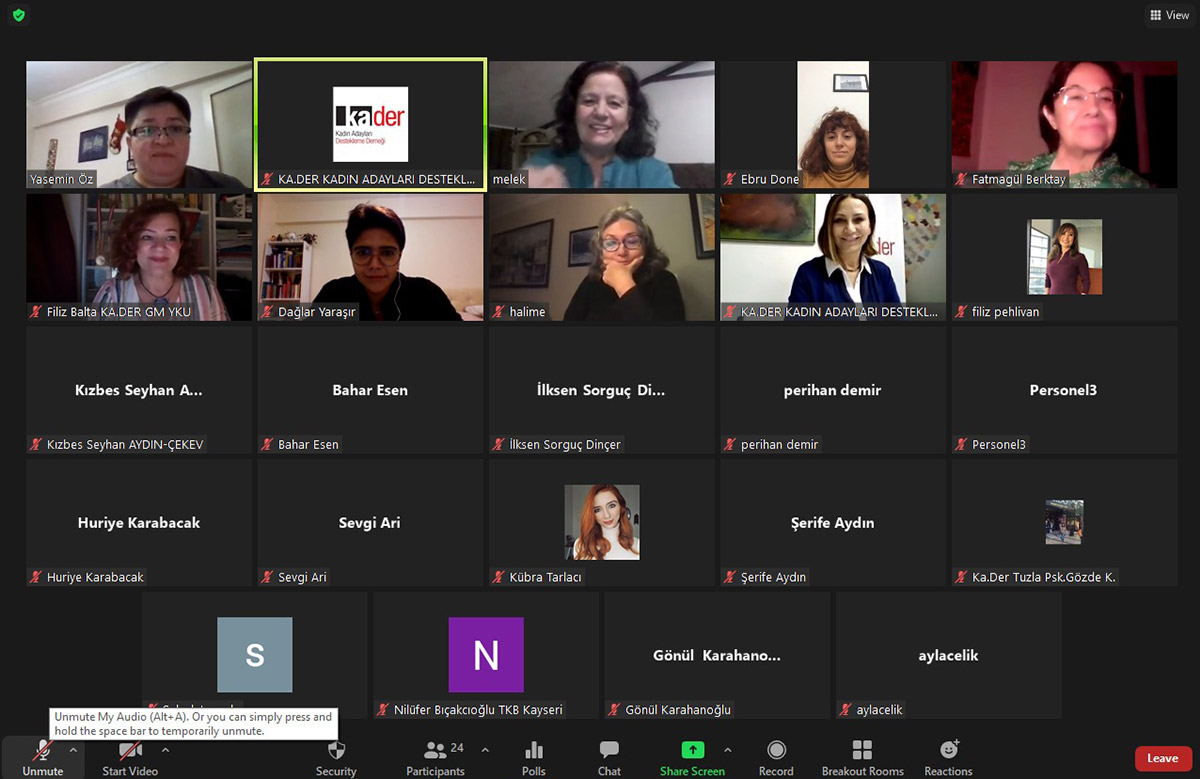Image resolution: width=1200 pixels, height=779 pixels.
Task: Open the Participants panel
Action: (x=436, y=751)
